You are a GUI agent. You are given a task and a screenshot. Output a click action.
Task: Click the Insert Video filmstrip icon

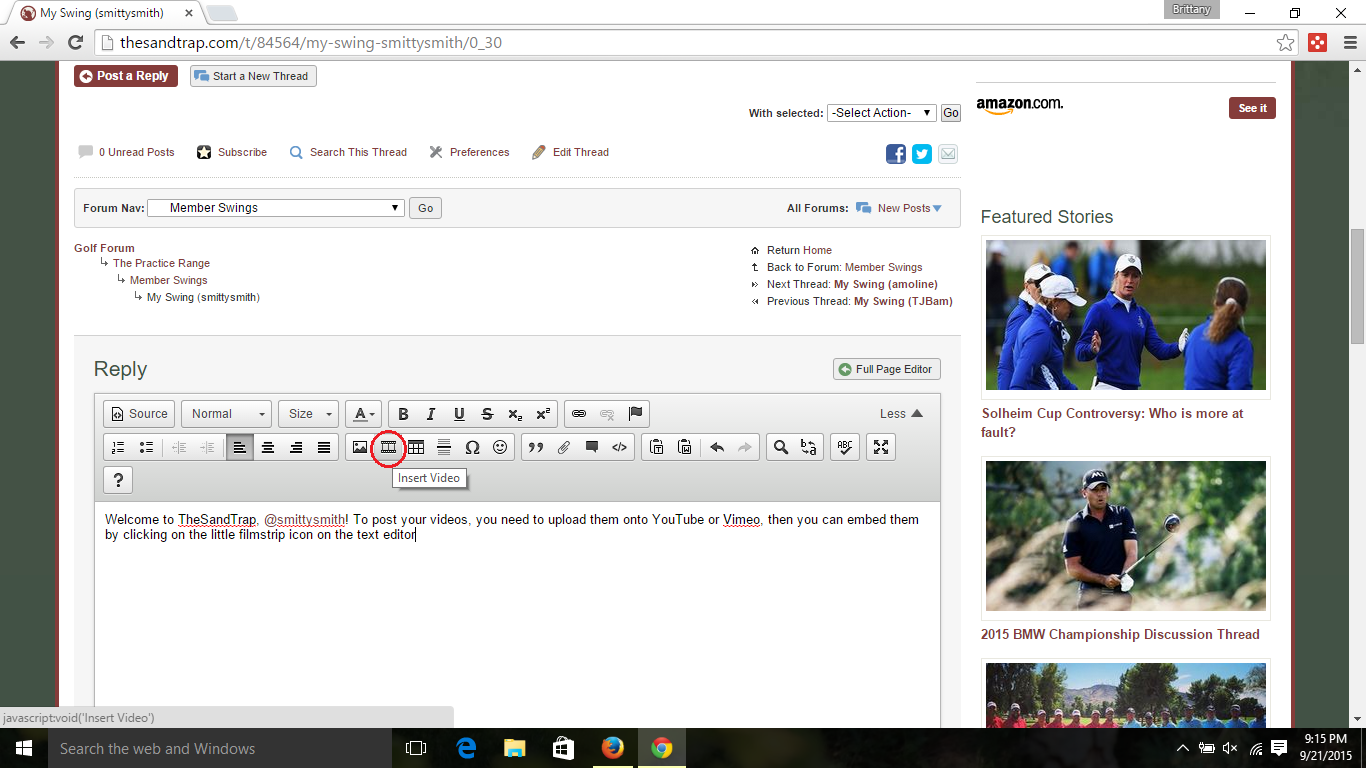388,448
